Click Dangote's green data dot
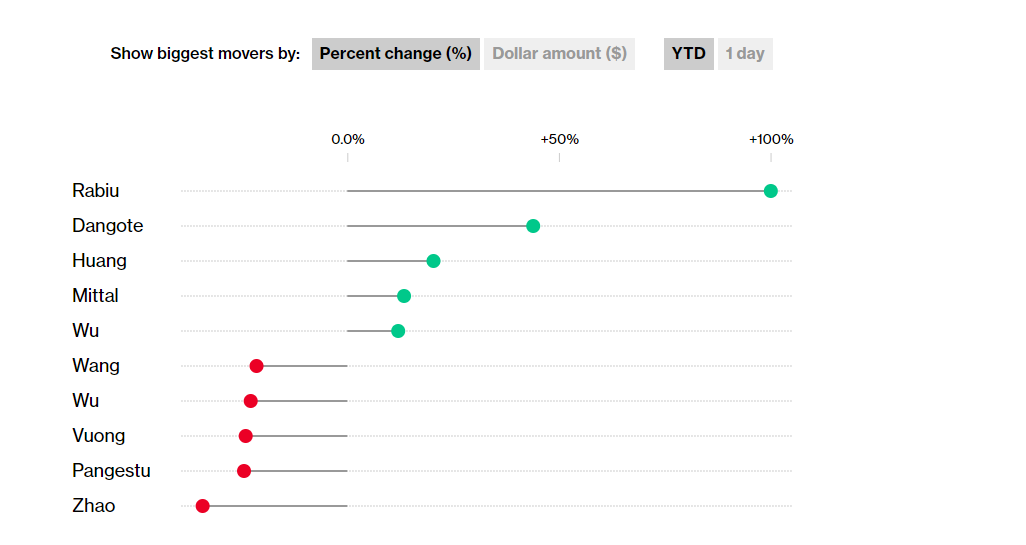Viewport: 1026px width, 545px height. coord(533,226)
